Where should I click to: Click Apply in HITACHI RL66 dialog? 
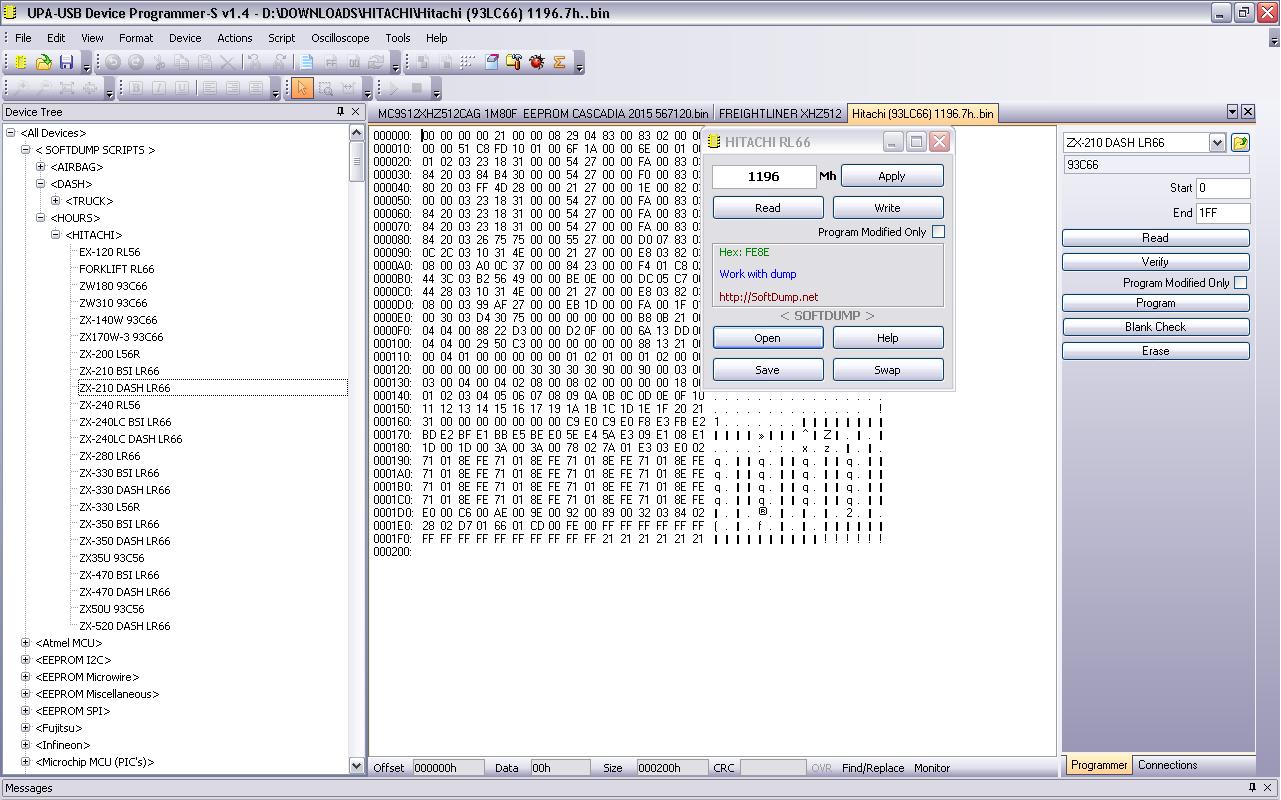892,176
